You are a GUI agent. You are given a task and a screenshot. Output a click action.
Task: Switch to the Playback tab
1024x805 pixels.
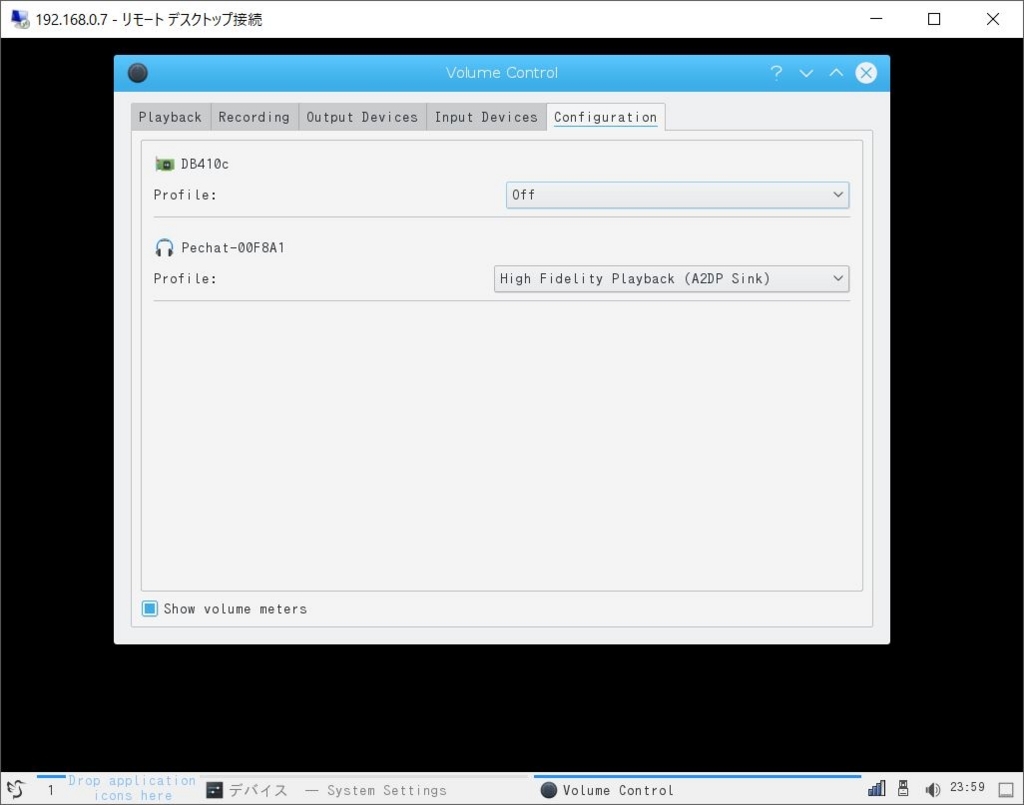pos(170,117)
